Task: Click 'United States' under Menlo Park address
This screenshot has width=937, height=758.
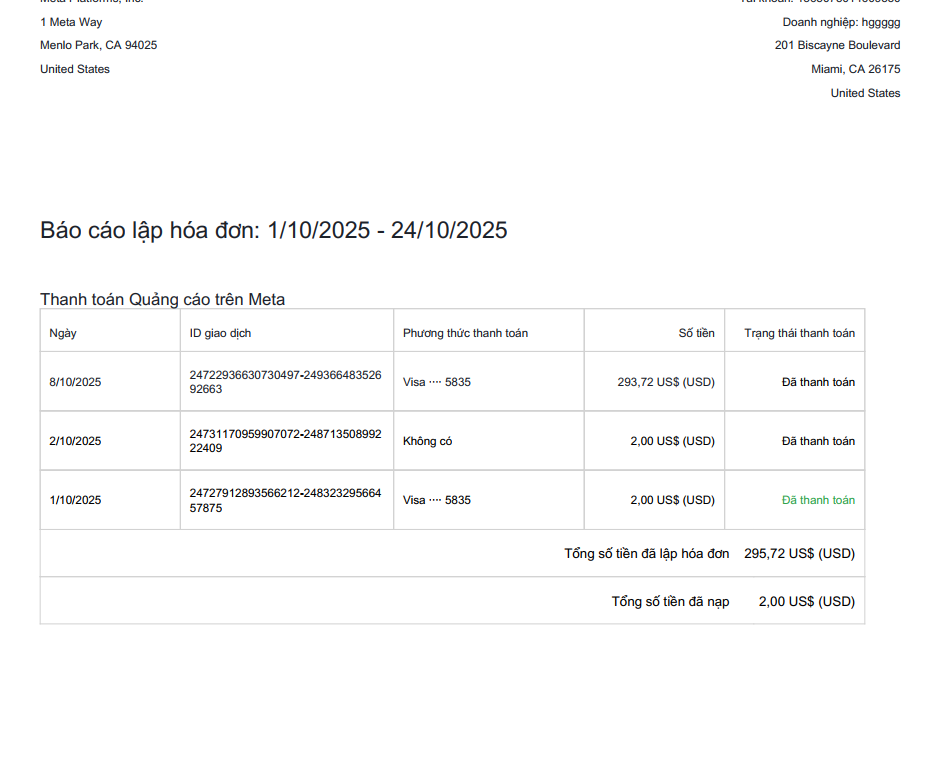Action: pyautogui.click(x=75, y=69)
